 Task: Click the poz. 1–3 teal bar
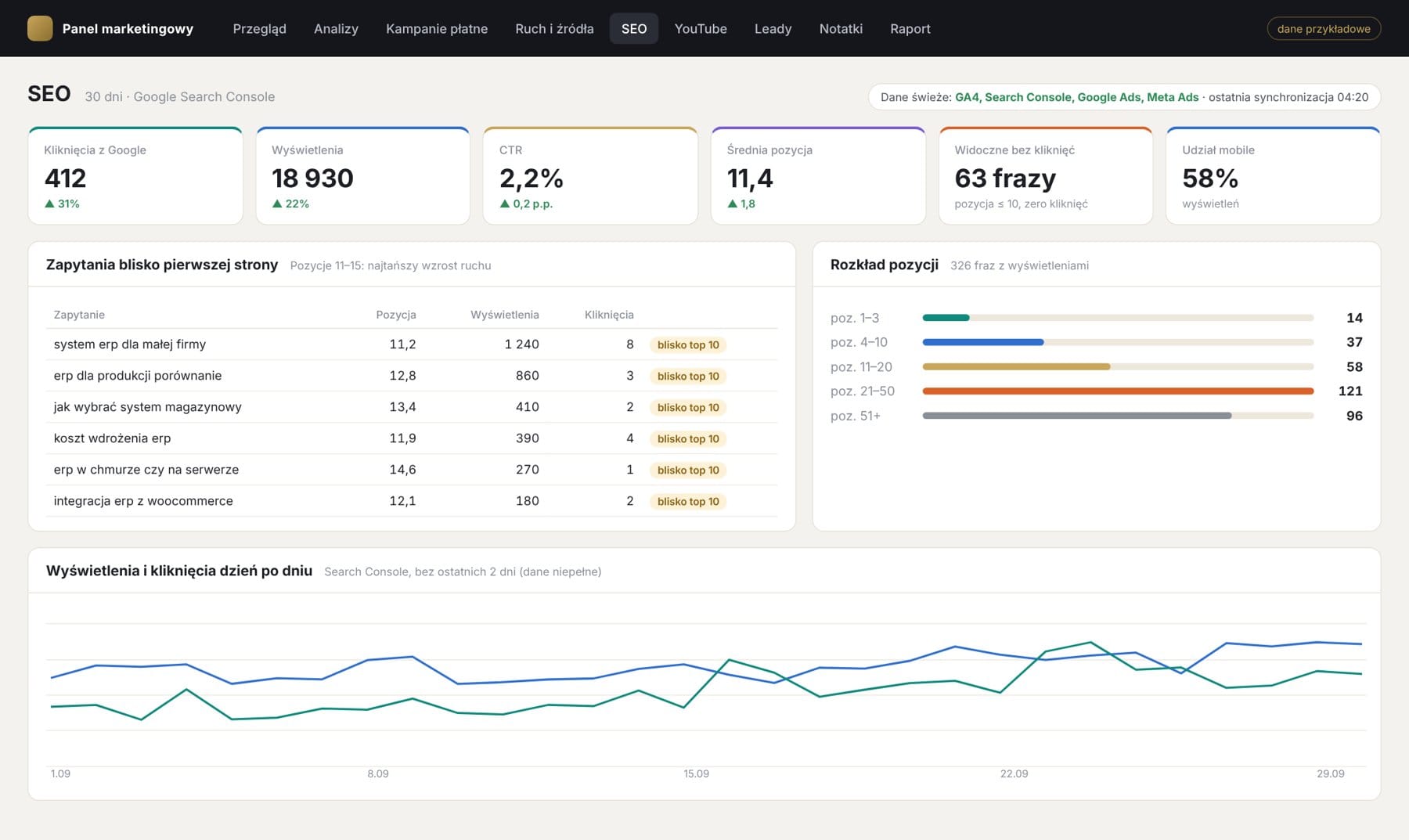(x=946, y=318)
